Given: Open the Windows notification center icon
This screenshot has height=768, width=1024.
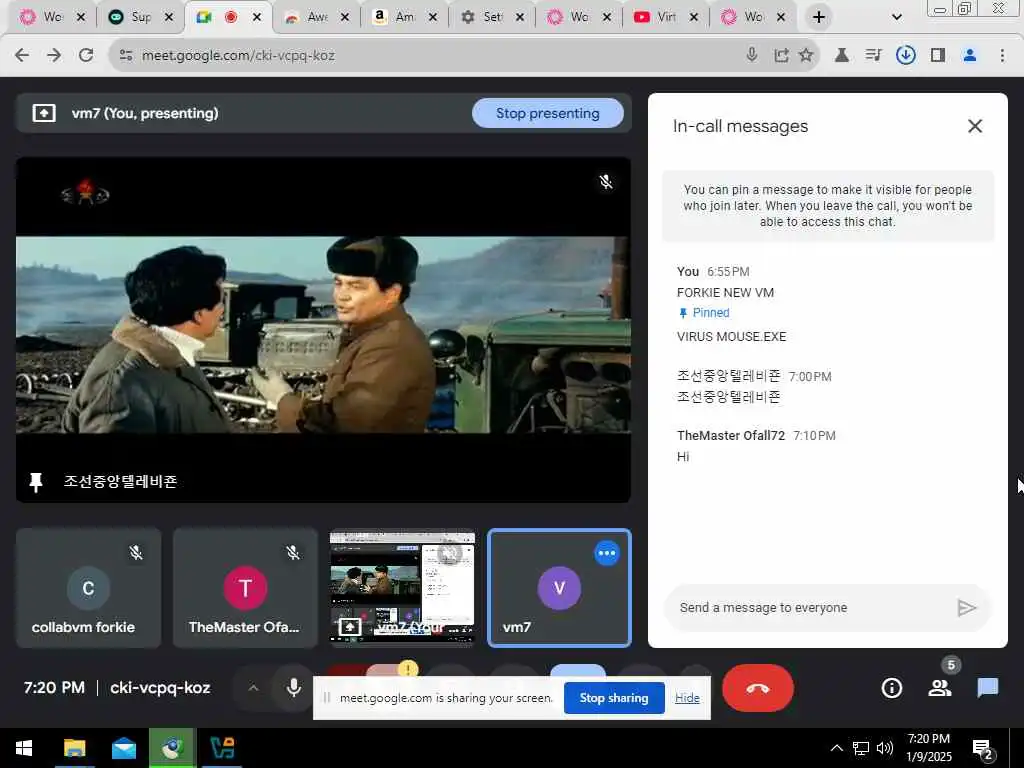Looking at the screenshot, I should pyautogui.click(x=982, y=750).
